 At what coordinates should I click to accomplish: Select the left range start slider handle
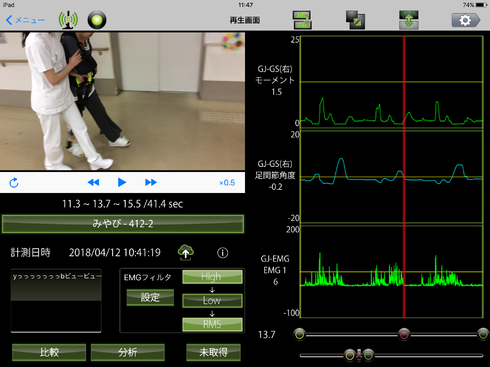click(x=299, y=334)
